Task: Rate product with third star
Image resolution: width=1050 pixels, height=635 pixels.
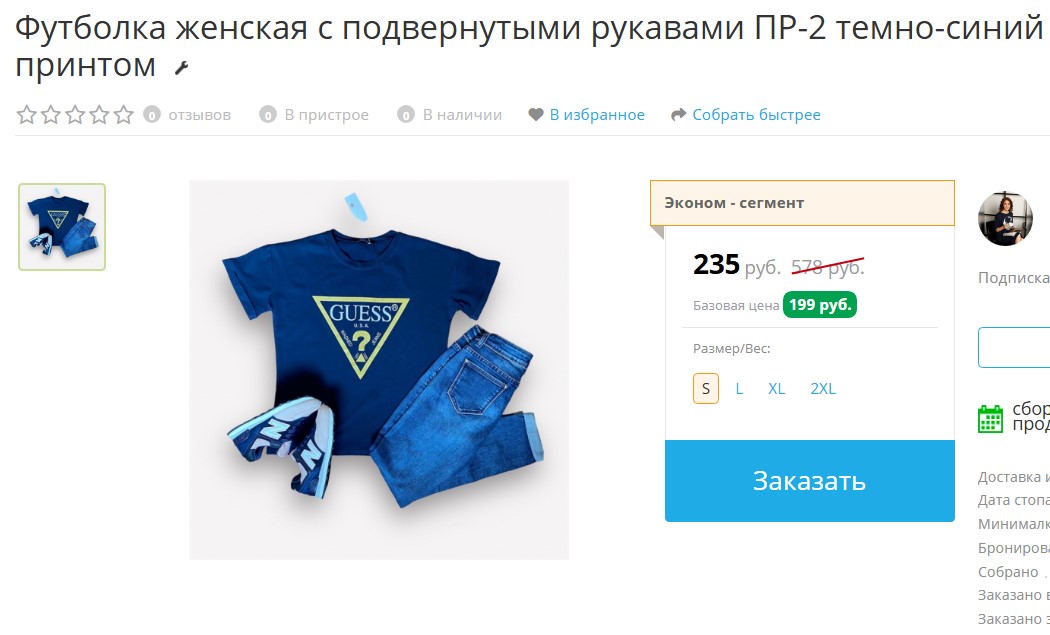Action: coord(75,115)
